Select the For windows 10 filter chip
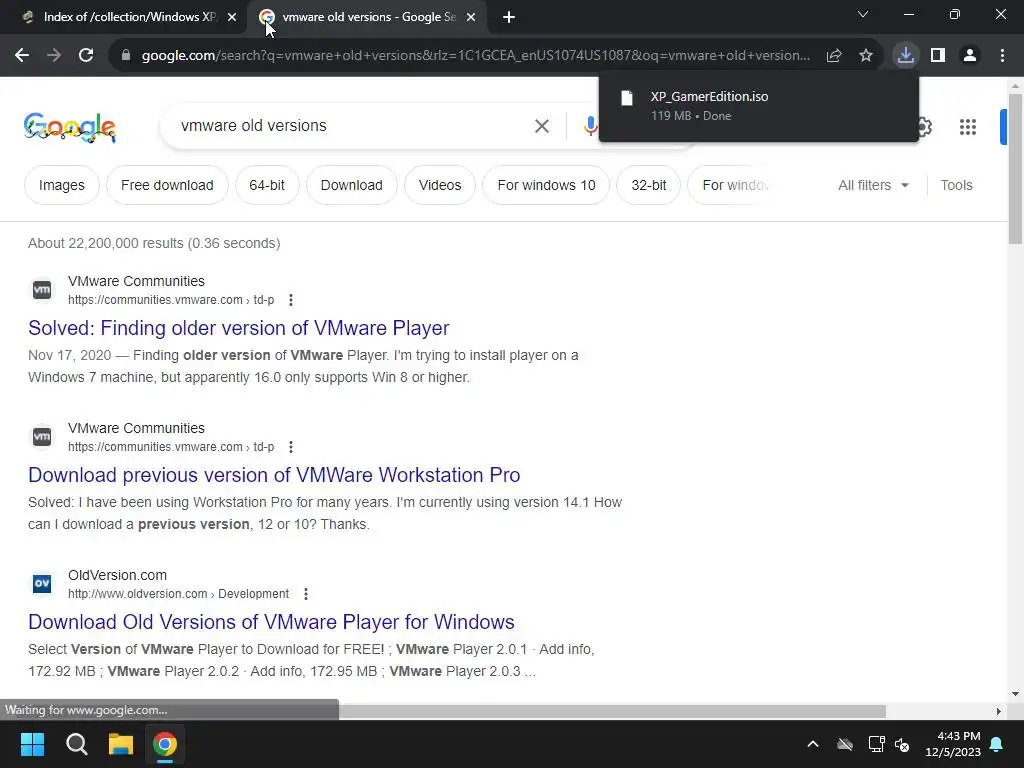1024x768 pixels. tap(546, 185)
